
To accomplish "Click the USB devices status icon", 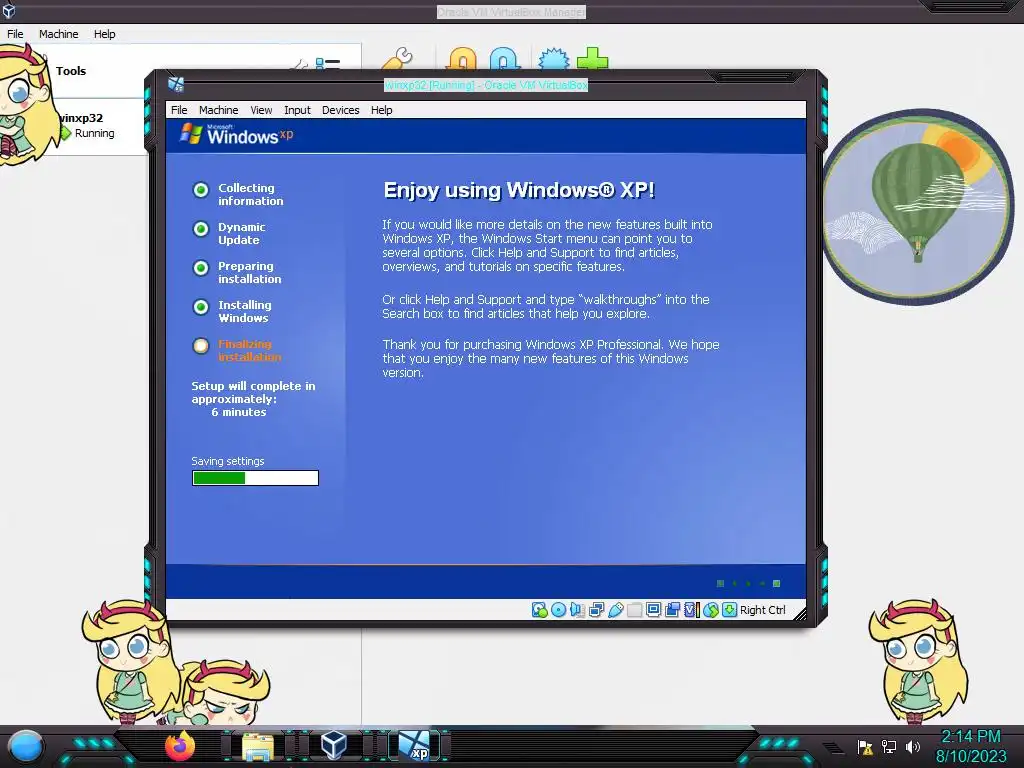I will pos(615,610).
